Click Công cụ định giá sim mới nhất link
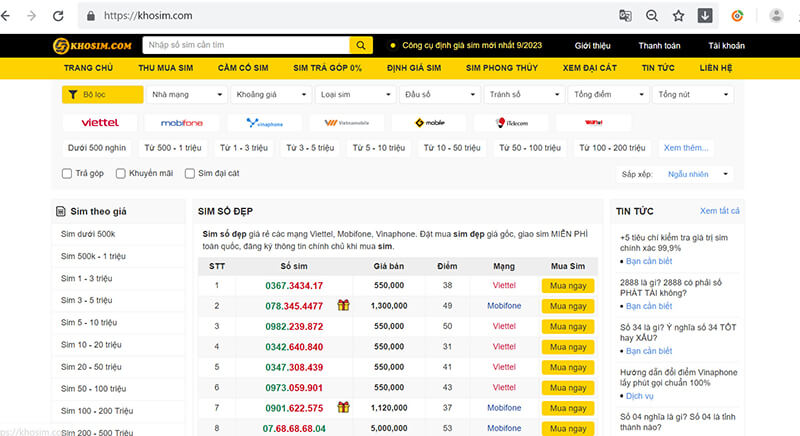The image size is (800, 436). [472, 45]
